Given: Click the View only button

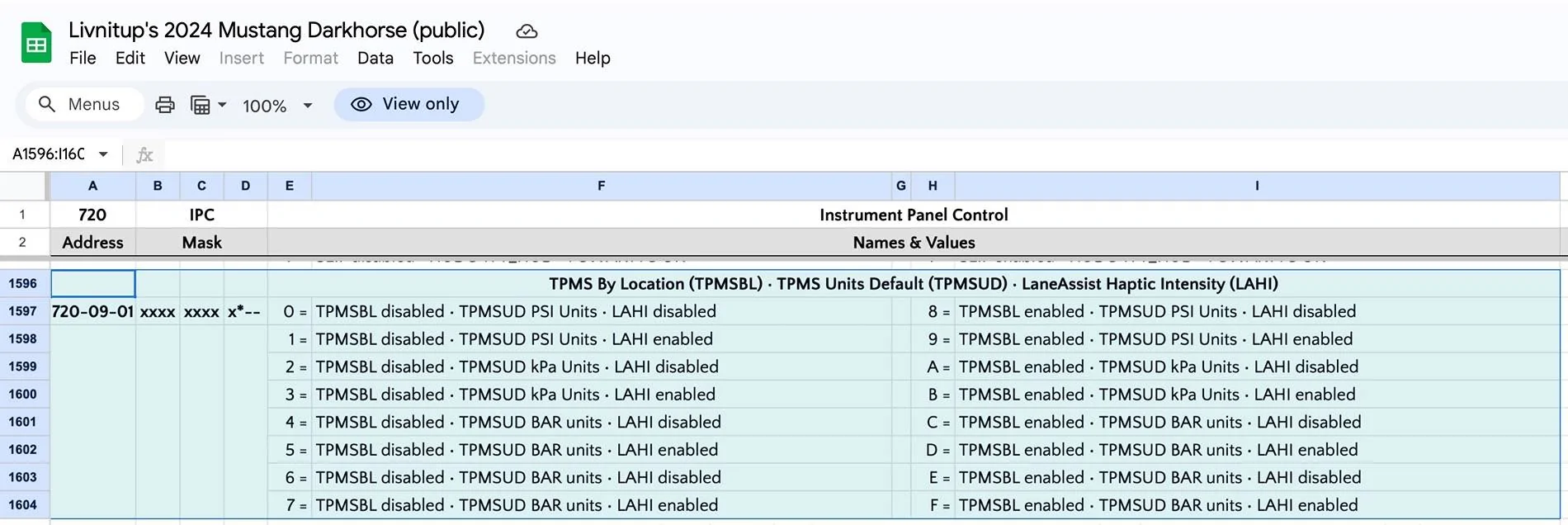Looking at the screenshot, I should click(x=409, y=104).
